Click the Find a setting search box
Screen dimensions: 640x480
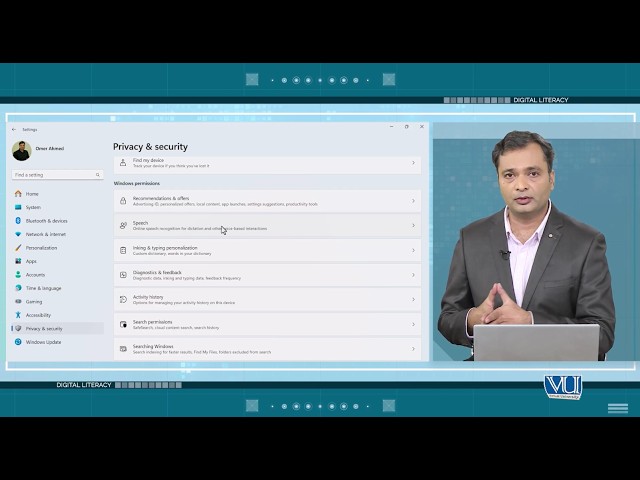(57, 175)
